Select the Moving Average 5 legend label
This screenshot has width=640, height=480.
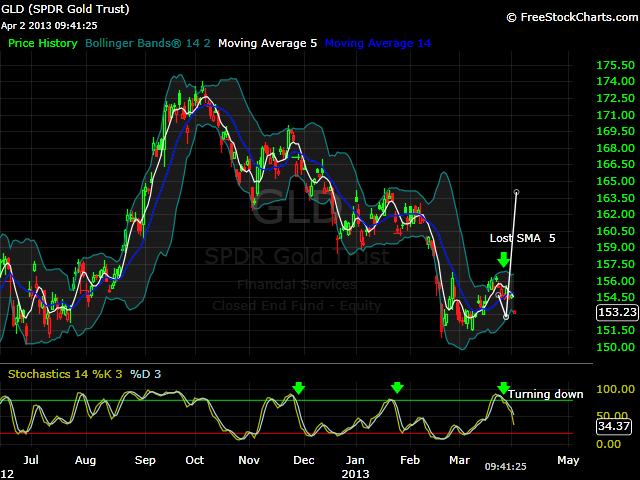pyautogui.click(x=267, y=43)
